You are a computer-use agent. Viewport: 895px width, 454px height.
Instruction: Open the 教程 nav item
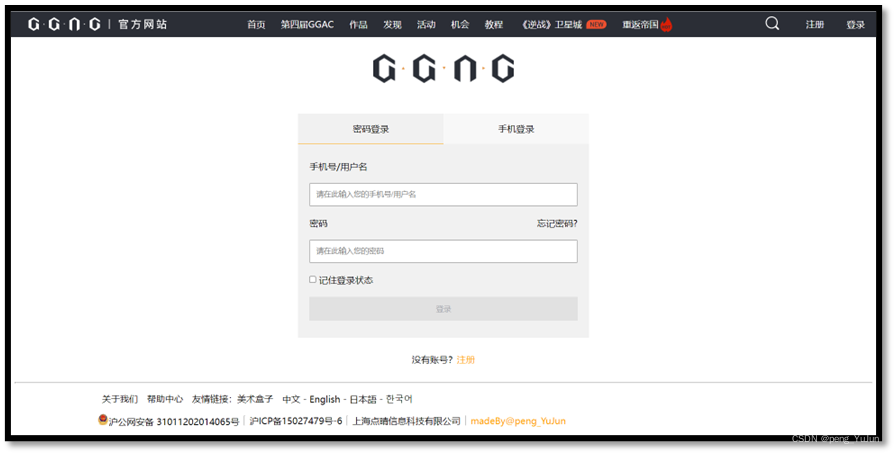pos(494,25)
